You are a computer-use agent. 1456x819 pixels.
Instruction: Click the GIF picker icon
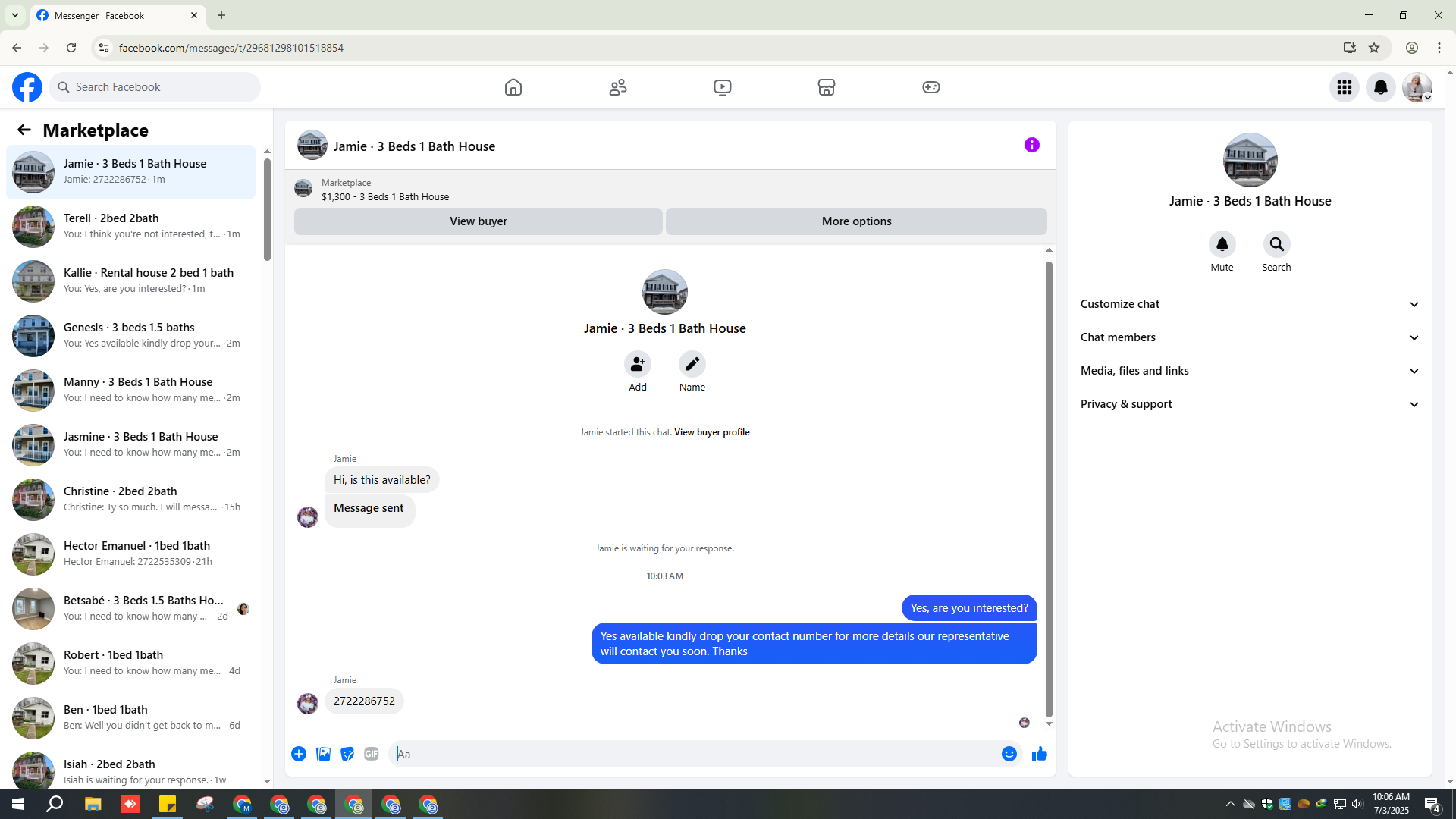coord(371,754)
